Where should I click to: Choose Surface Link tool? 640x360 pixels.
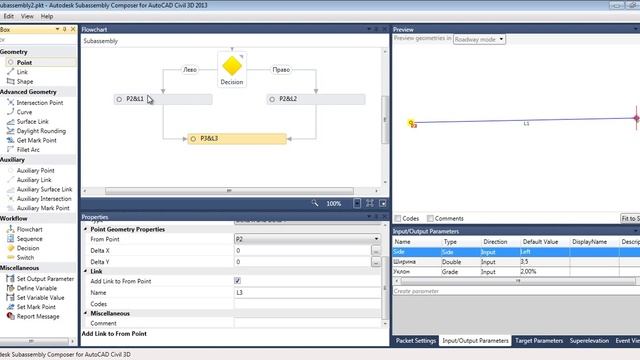coord(32,121)
